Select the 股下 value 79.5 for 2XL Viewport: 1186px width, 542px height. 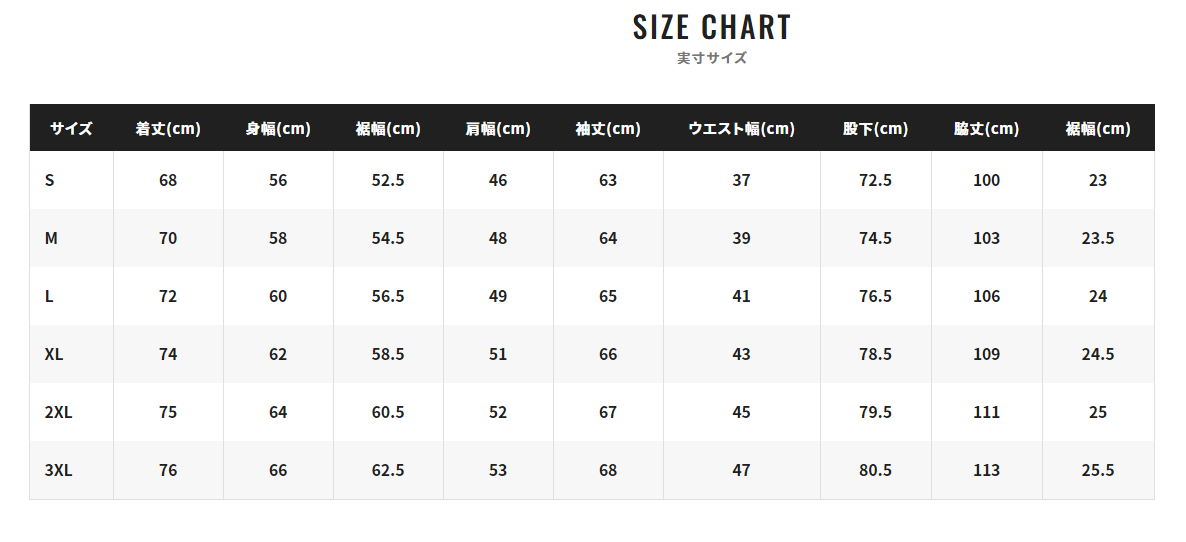pos(875,412)
